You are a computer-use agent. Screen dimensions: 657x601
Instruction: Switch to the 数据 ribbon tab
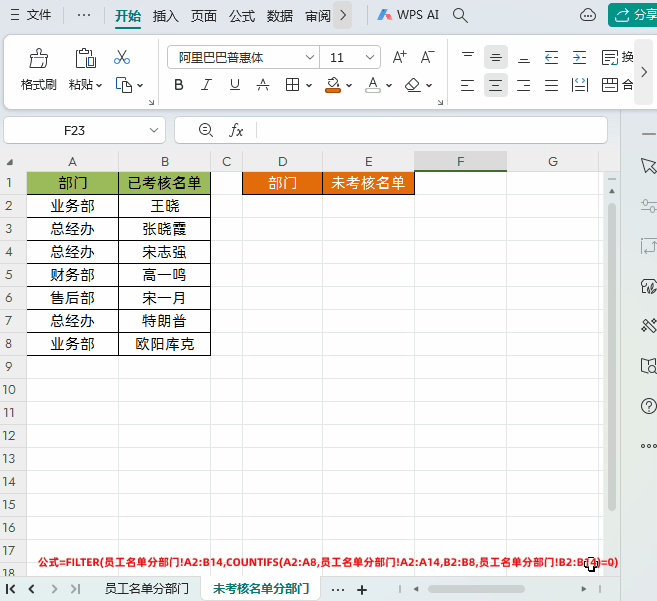click(x=279, y=16)
